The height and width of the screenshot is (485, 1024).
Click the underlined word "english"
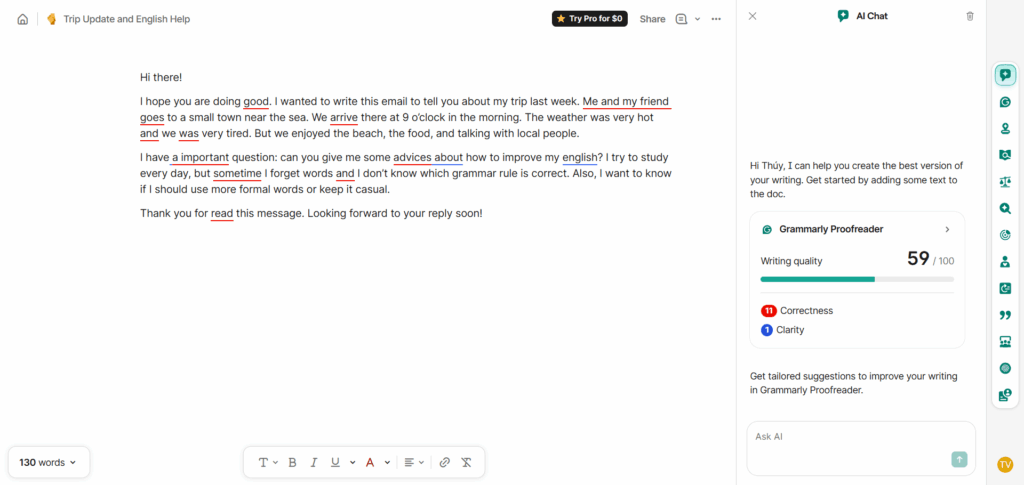(580, 157)
